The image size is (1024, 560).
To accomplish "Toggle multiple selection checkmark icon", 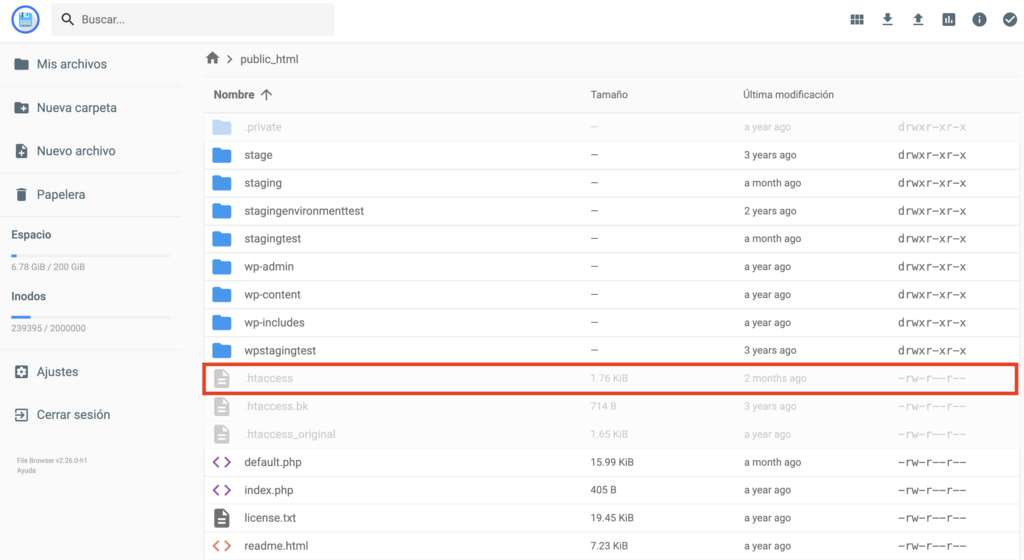I will (1009, 19).
